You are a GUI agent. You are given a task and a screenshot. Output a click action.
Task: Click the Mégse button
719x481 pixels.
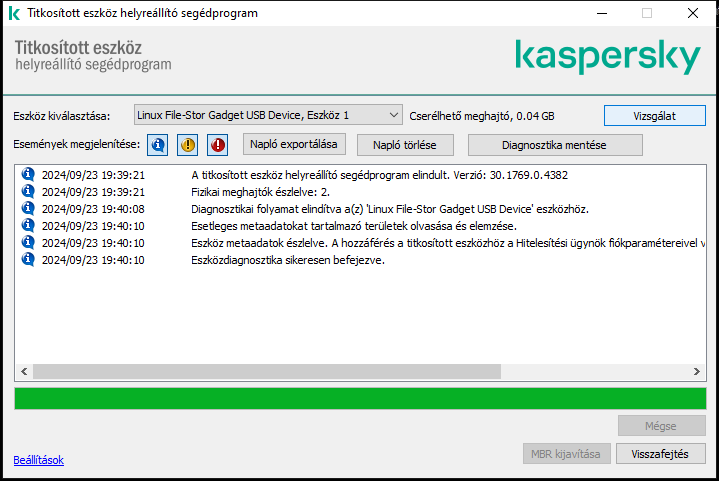click(661, 426)
